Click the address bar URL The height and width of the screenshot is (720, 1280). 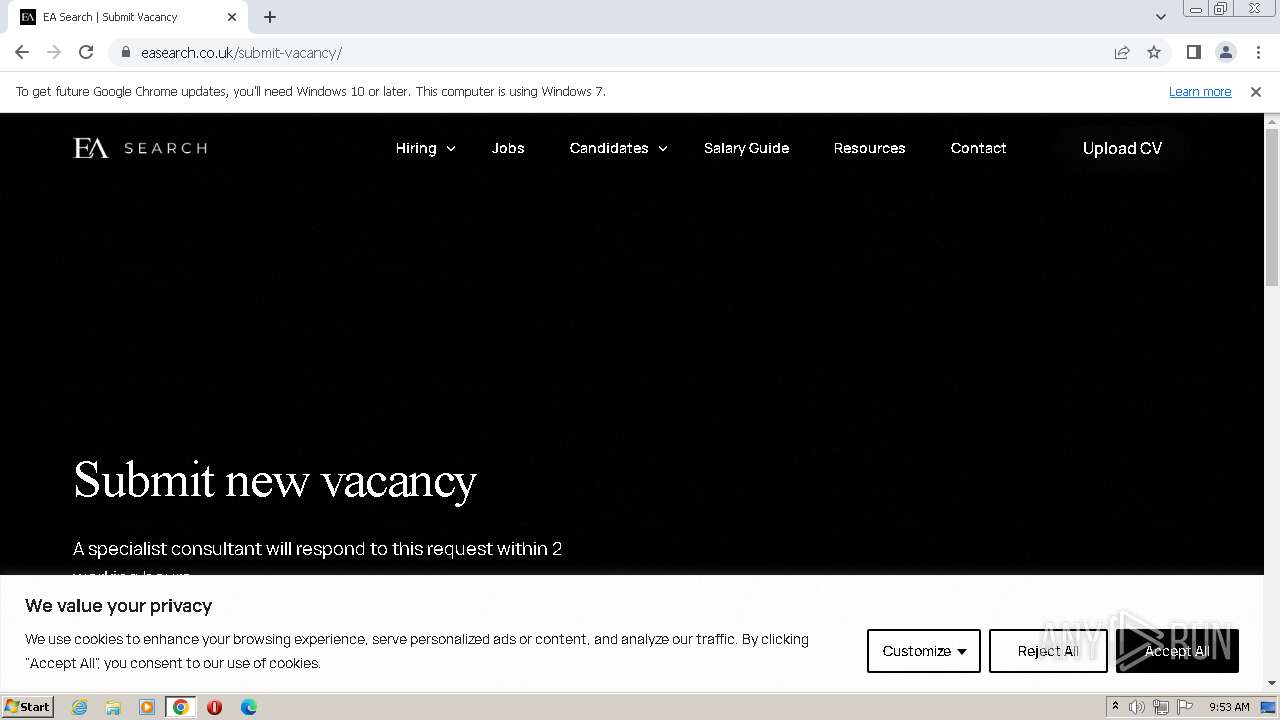click(x=241, y=52)
